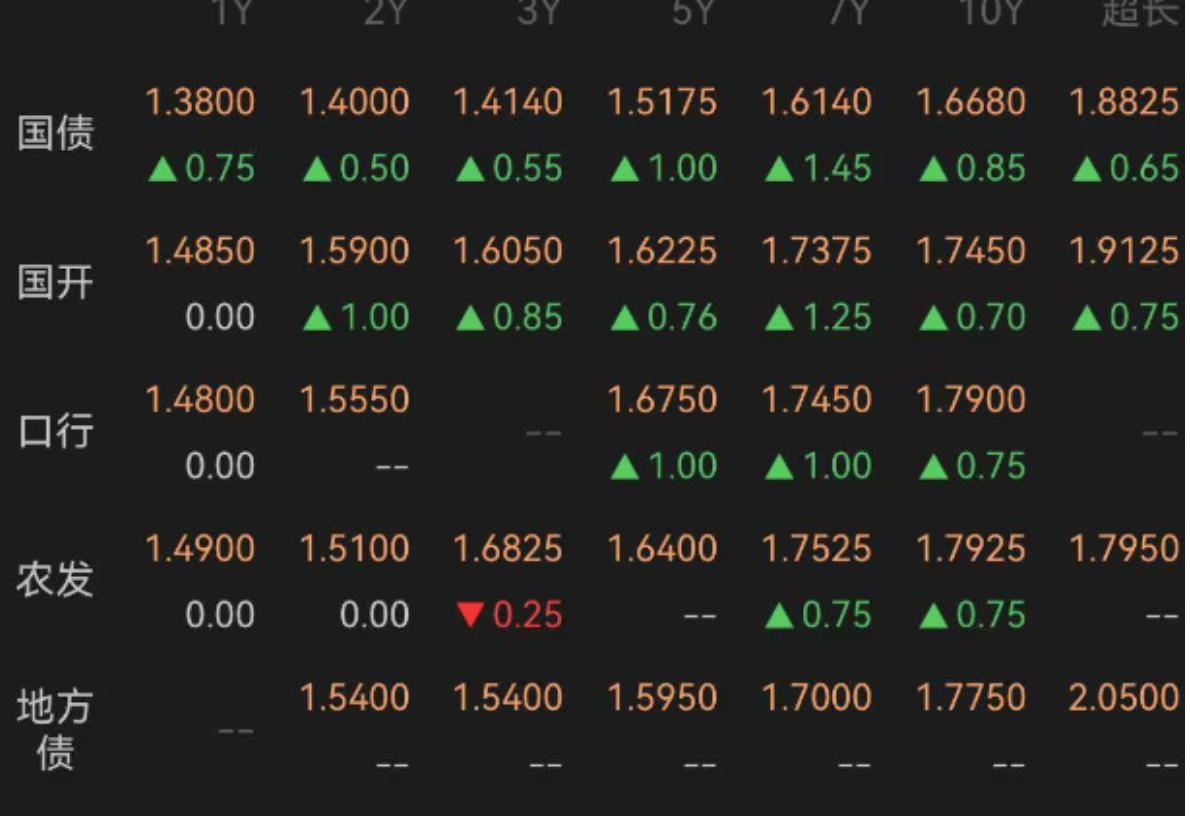Click the green arrow next to 国开 5Y 0.76
Viewport: 1190px width, 816px height.
[x=625, y=317]
